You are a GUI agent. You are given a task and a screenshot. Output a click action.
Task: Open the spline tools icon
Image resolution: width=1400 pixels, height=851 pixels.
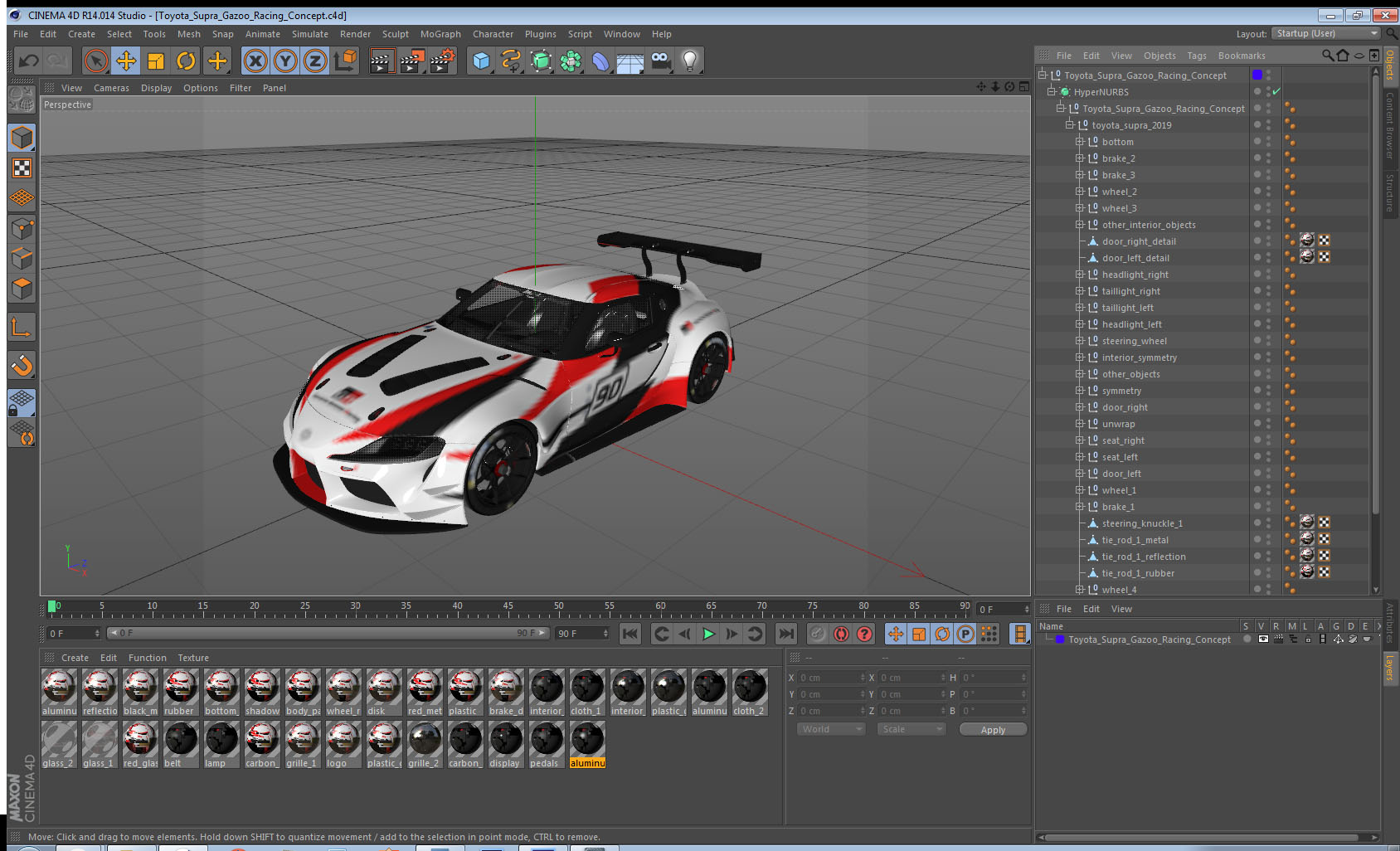511,61
